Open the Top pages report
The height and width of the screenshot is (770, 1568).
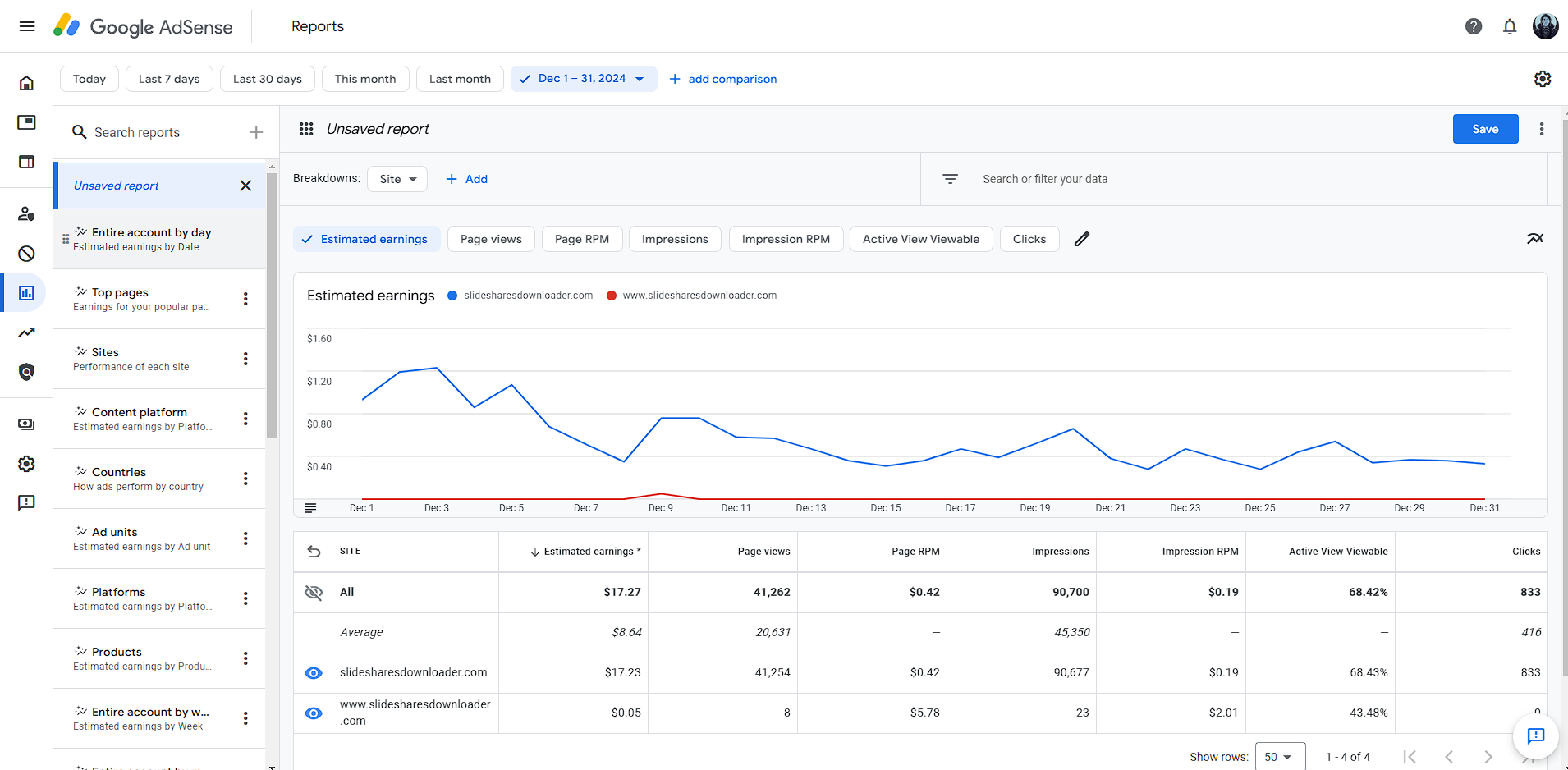pos(159,299)
